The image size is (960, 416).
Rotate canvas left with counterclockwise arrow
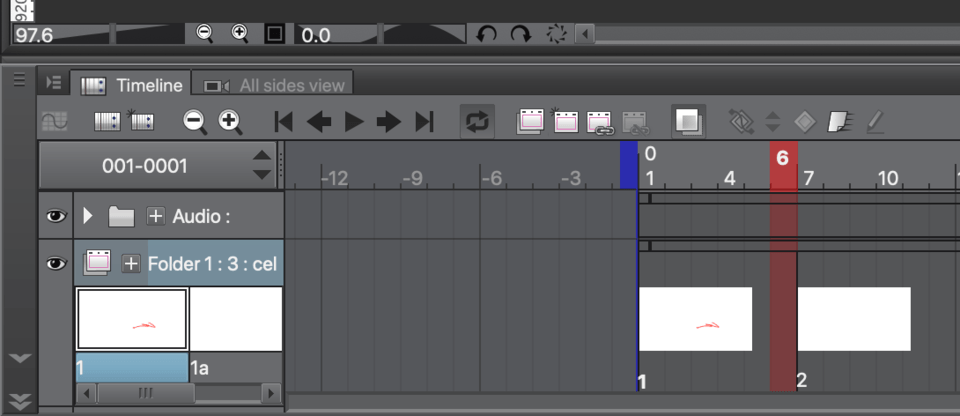(x=486, y=34)
